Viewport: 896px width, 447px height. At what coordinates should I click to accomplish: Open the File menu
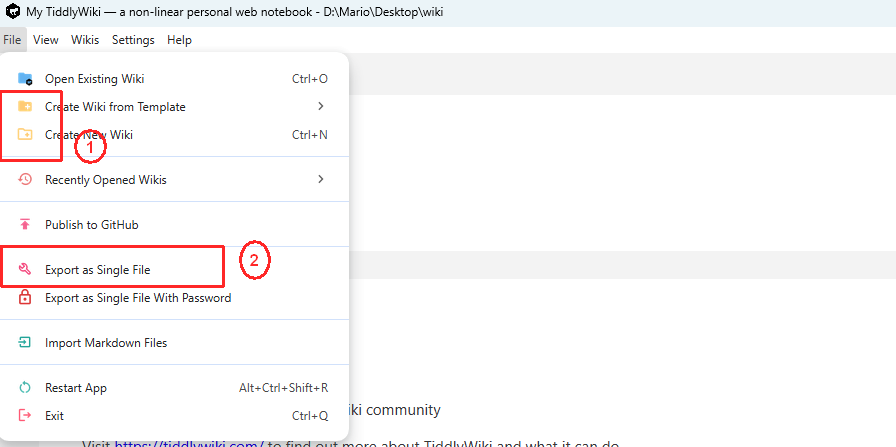pyautogui.click(x=12, y=40)
